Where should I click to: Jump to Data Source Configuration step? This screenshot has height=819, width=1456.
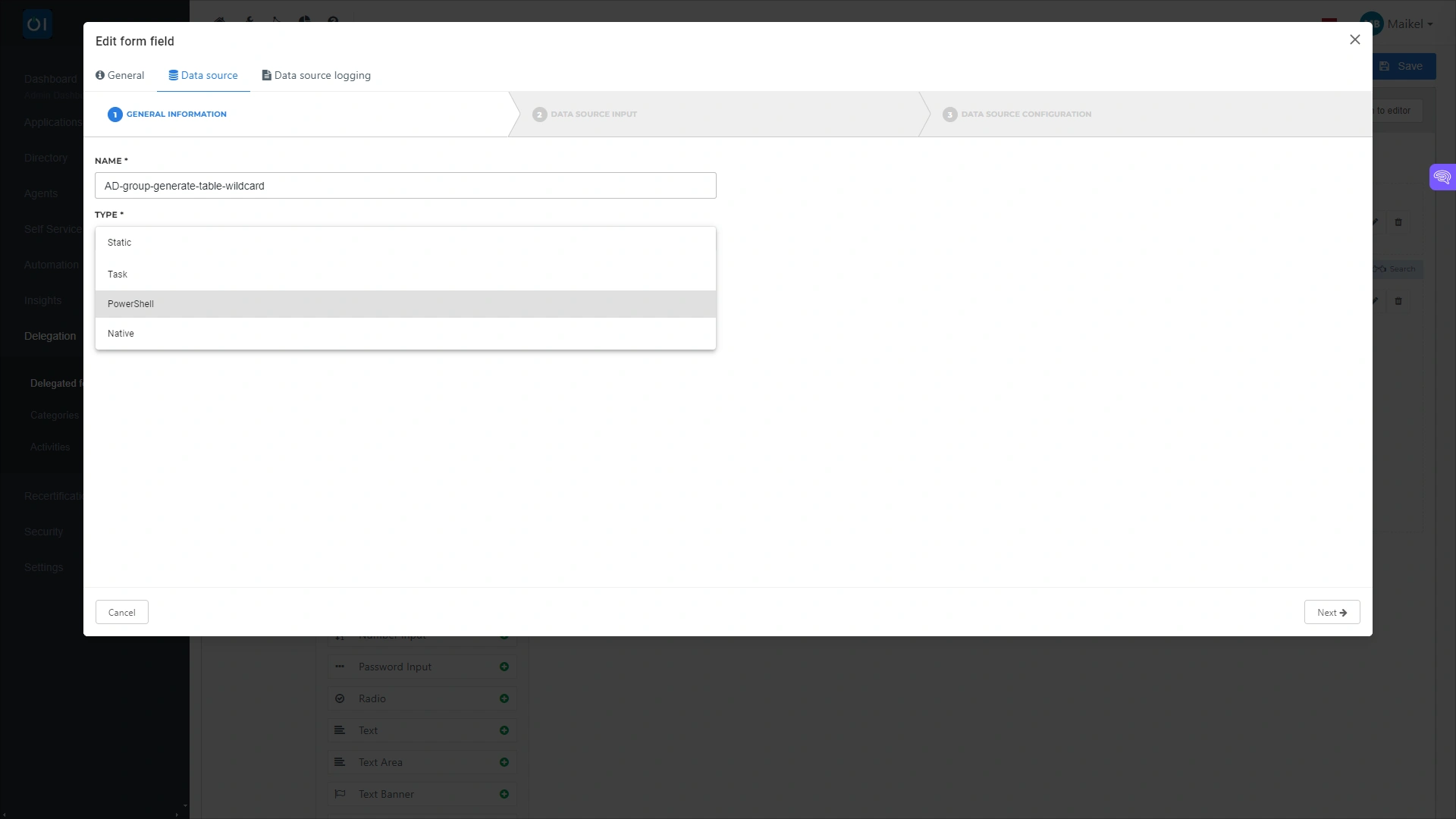coord(1017,115)
